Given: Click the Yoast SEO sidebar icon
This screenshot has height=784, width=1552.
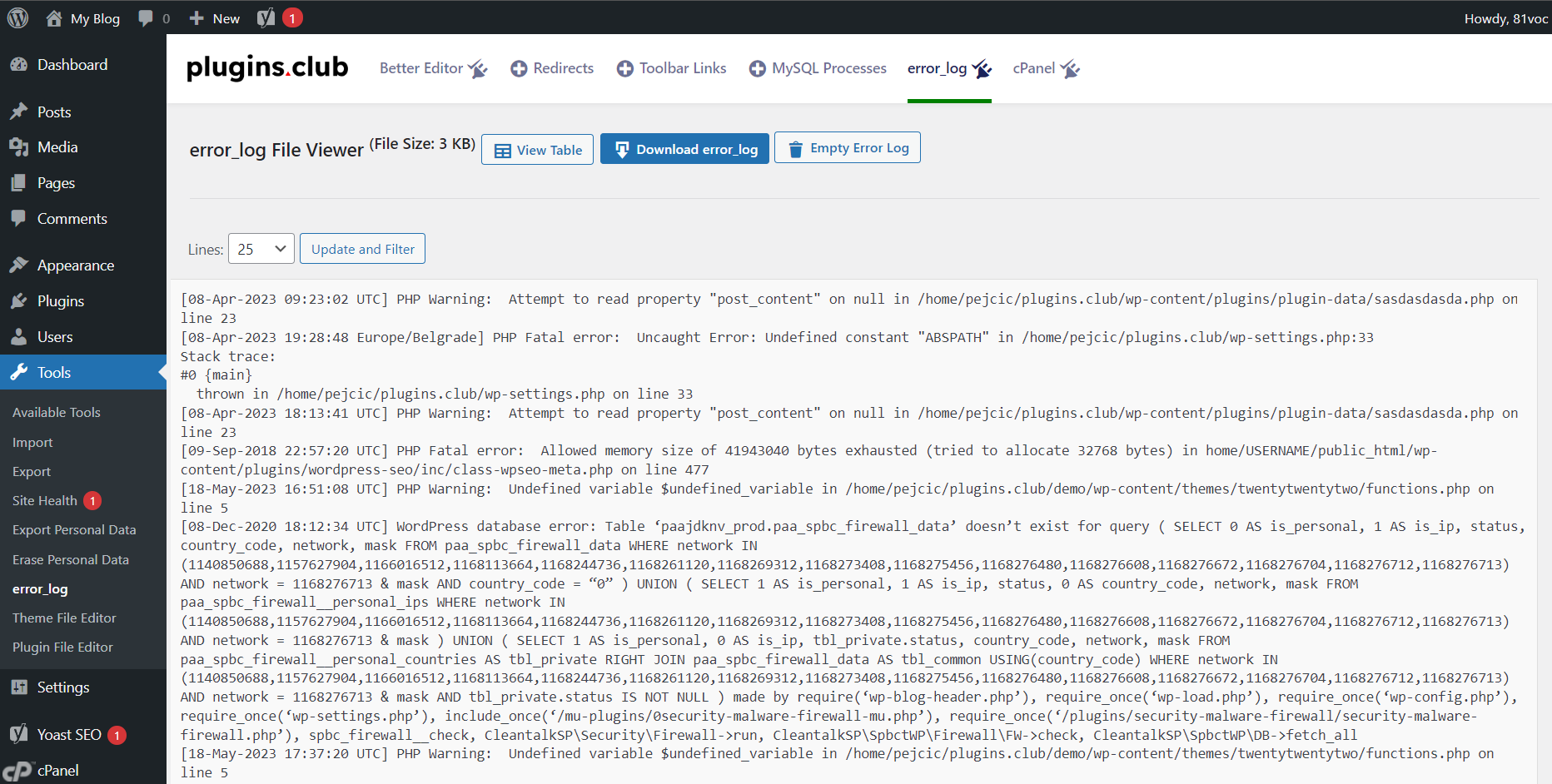Looking at the screenshot, I should (x=18, y=734).
